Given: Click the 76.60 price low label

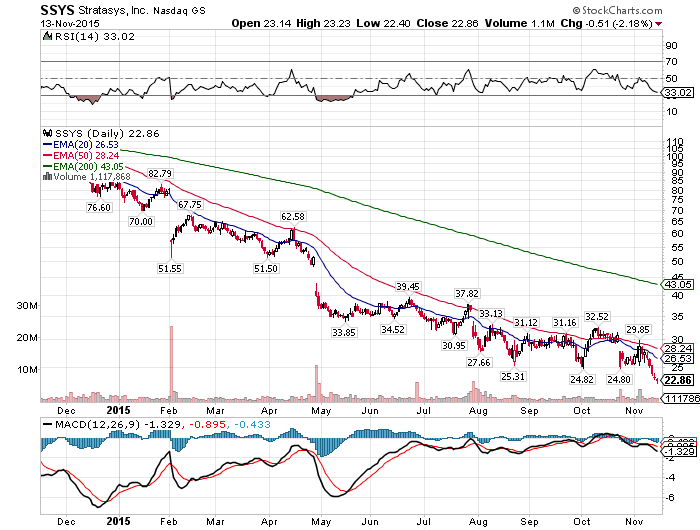Looking at the screenshot, I should pyautogui.click(x=99, y=207).
